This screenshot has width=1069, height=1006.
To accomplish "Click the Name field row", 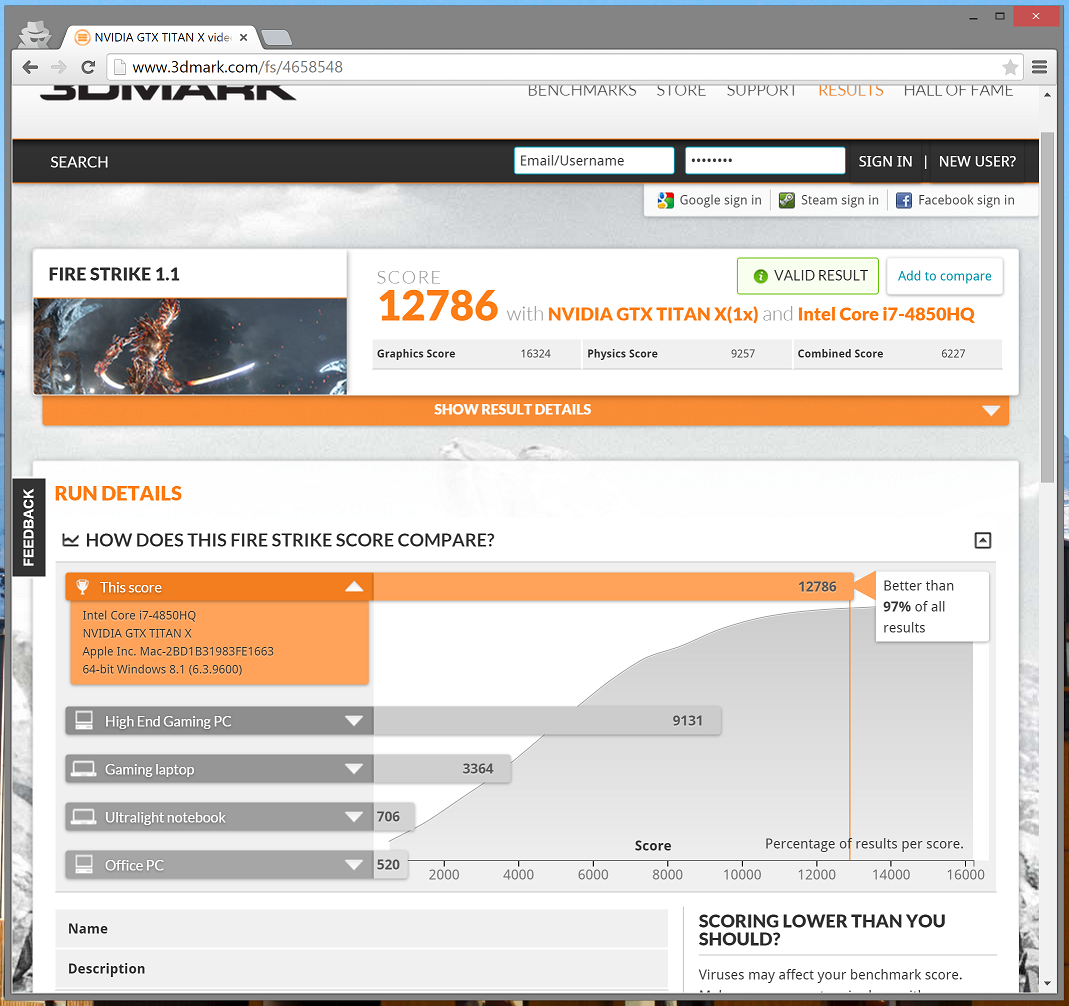I will 361,928.
